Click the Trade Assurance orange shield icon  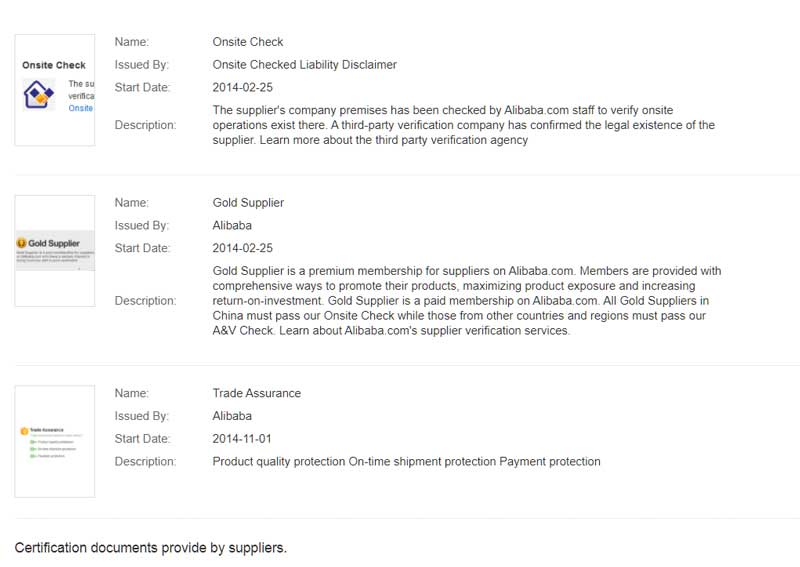(x=24, y=430)
